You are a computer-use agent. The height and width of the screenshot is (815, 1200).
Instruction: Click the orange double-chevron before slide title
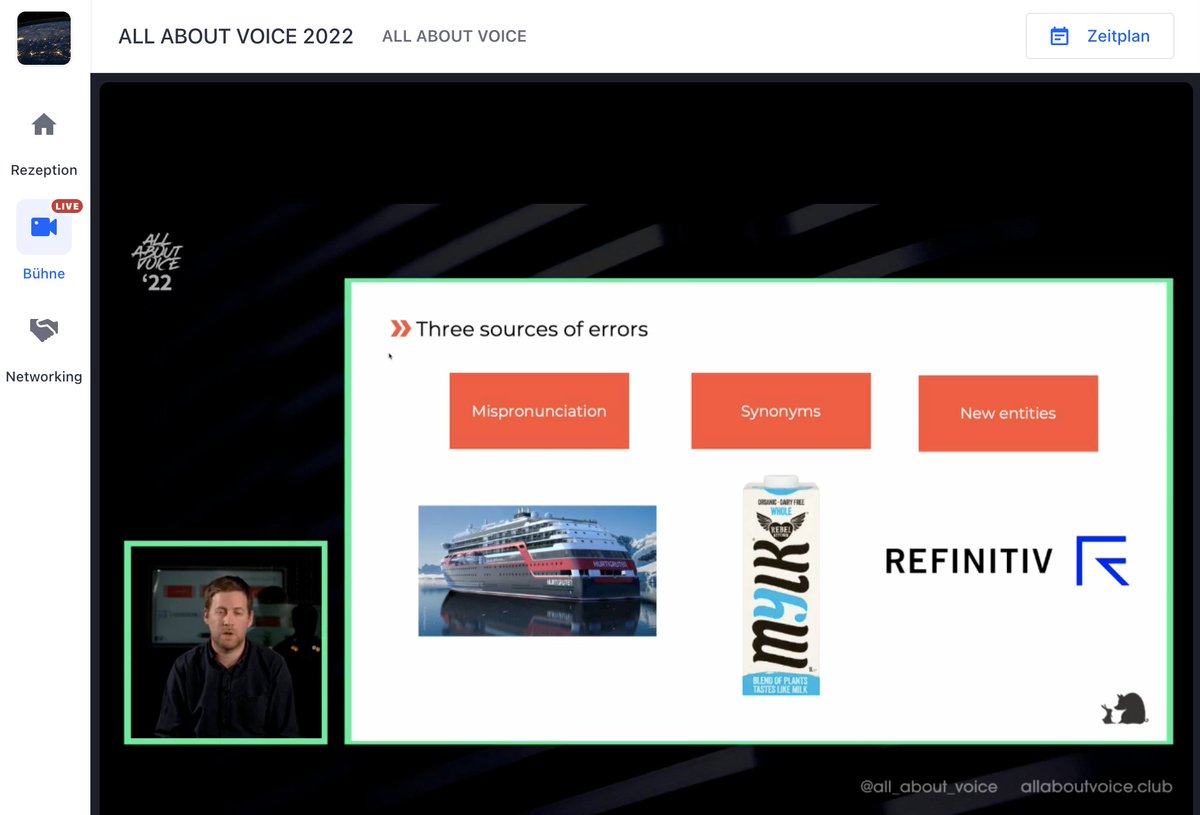tap(400, 327)
